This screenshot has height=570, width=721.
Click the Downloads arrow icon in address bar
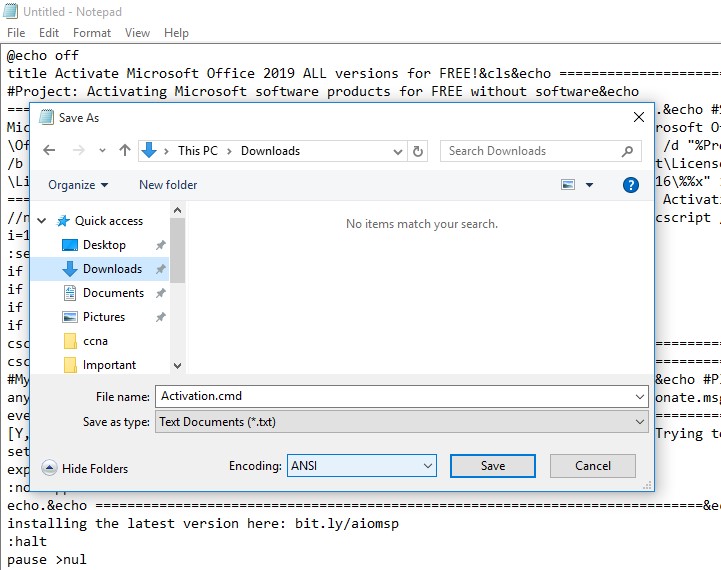(x=149, y=150)
